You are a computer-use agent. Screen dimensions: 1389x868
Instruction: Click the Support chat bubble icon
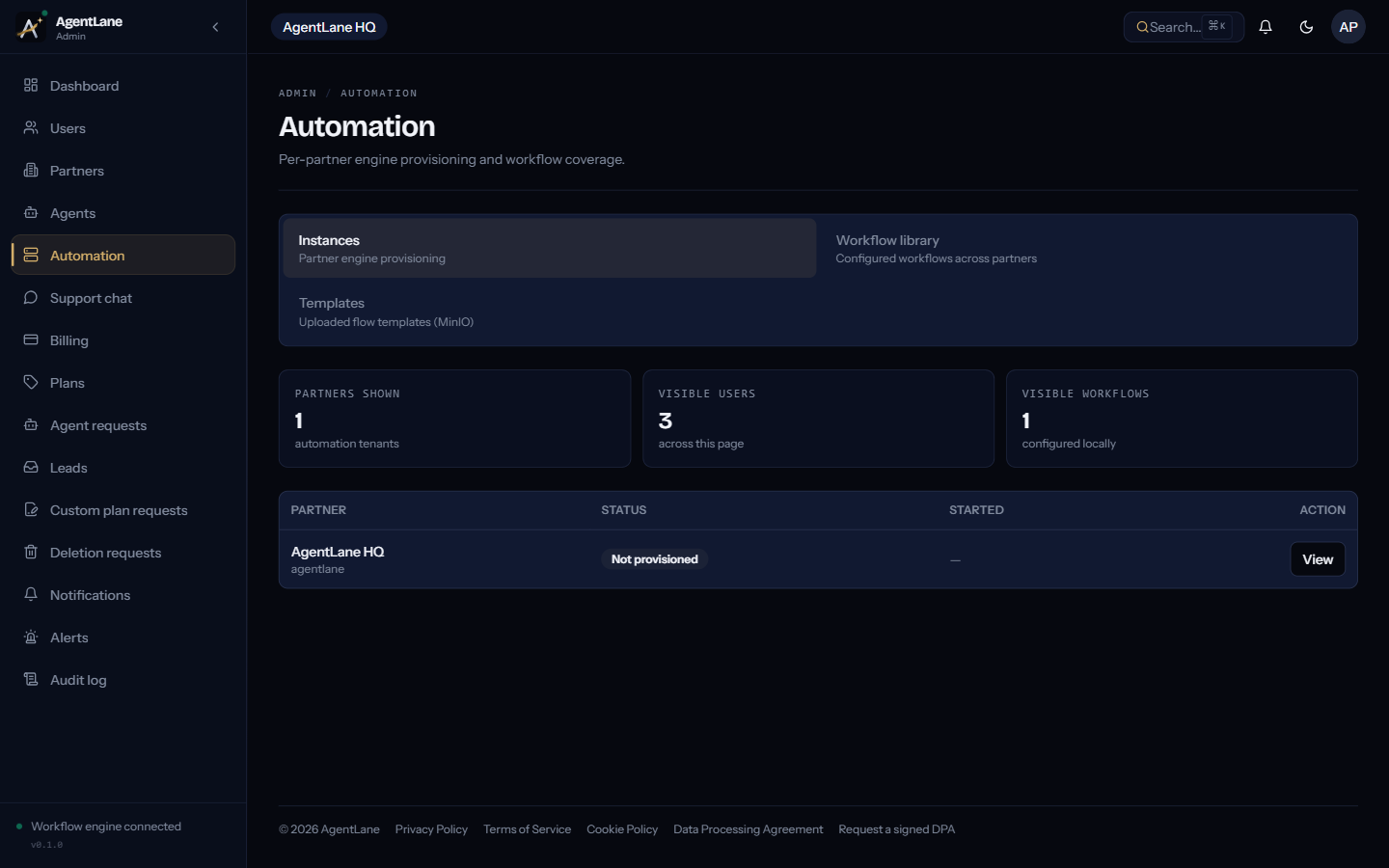coord(31,298)
